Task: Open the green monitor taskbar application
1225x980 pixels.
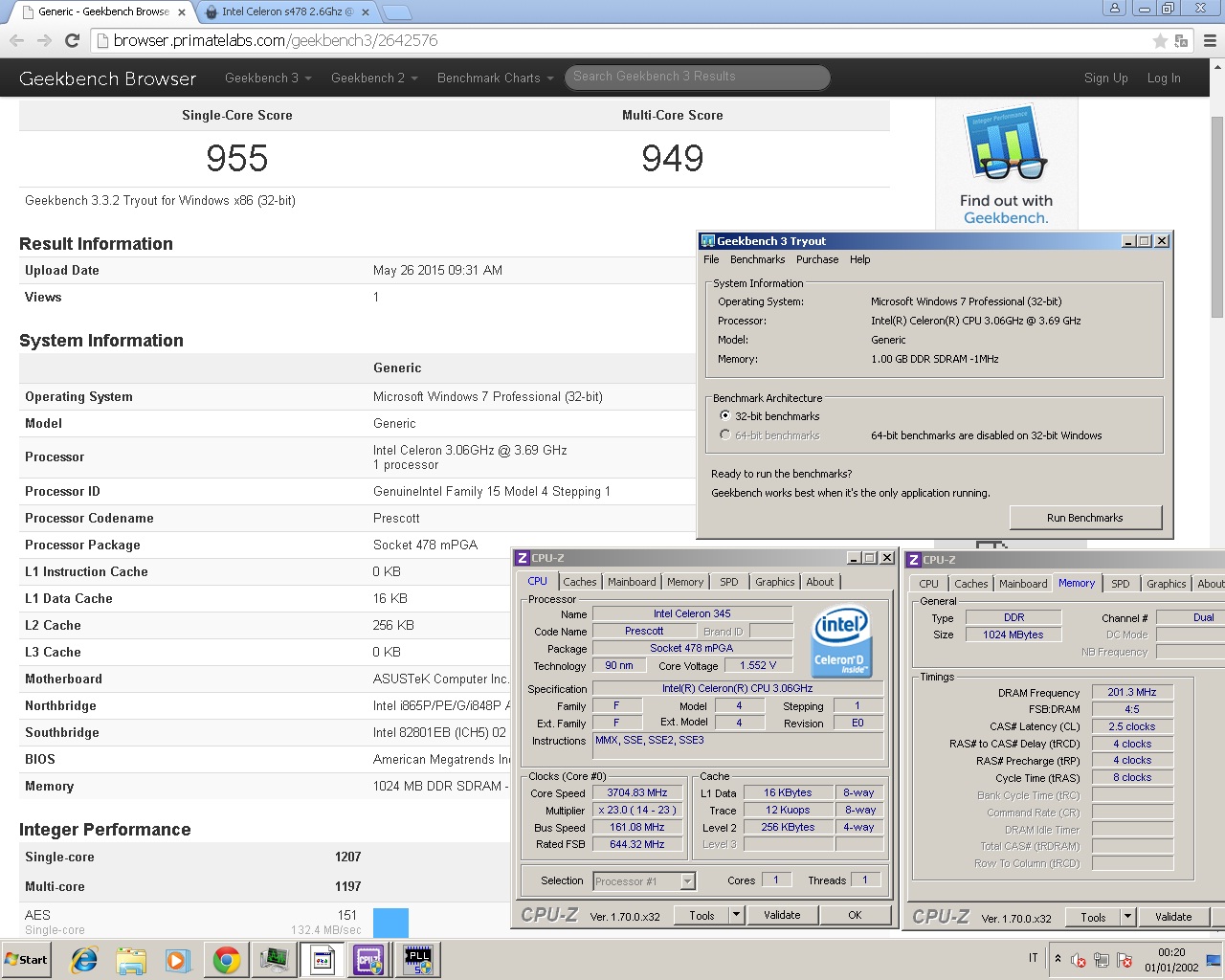Action: pos(274,960)
